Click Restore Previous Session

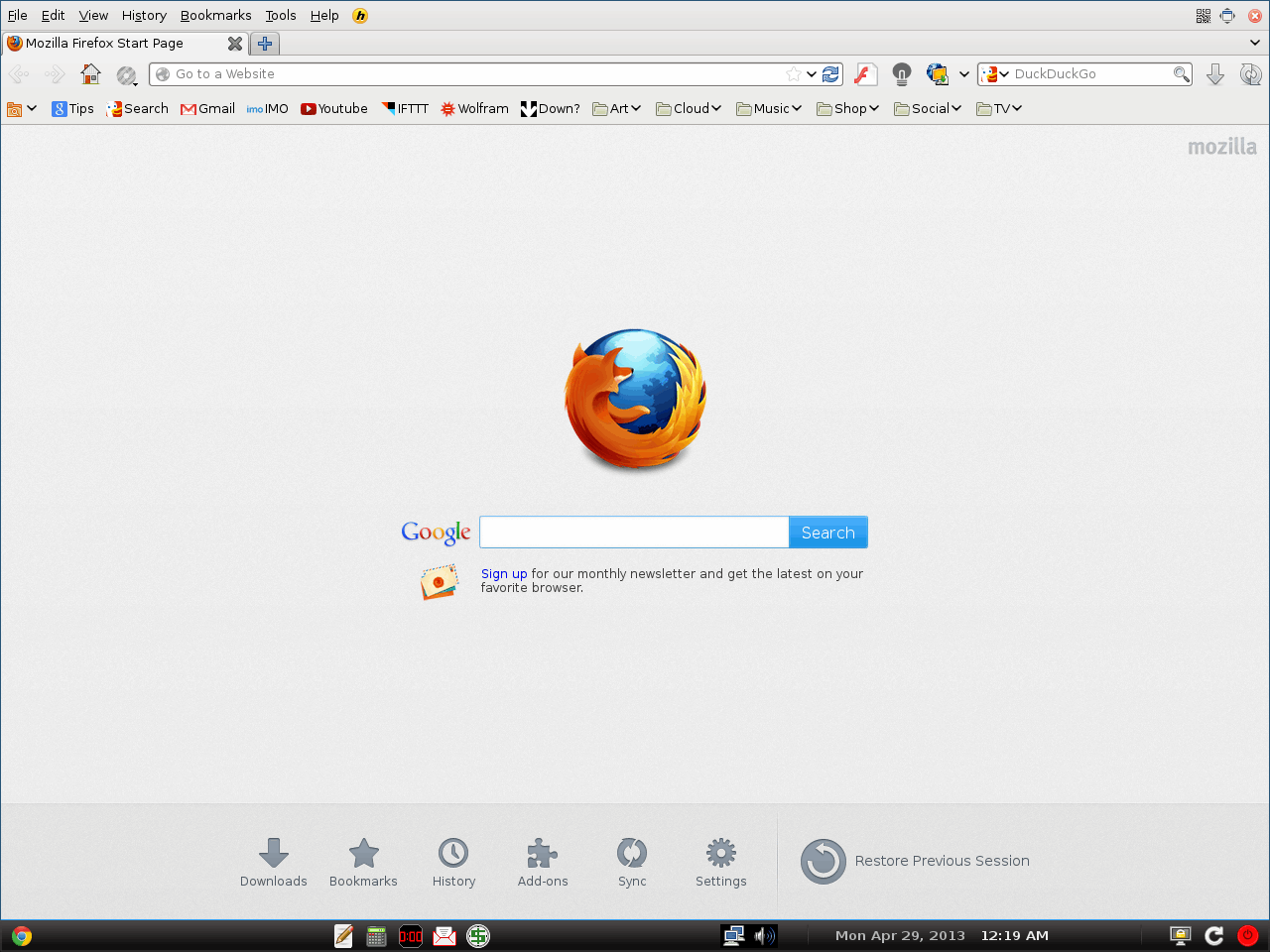point(915,861)
